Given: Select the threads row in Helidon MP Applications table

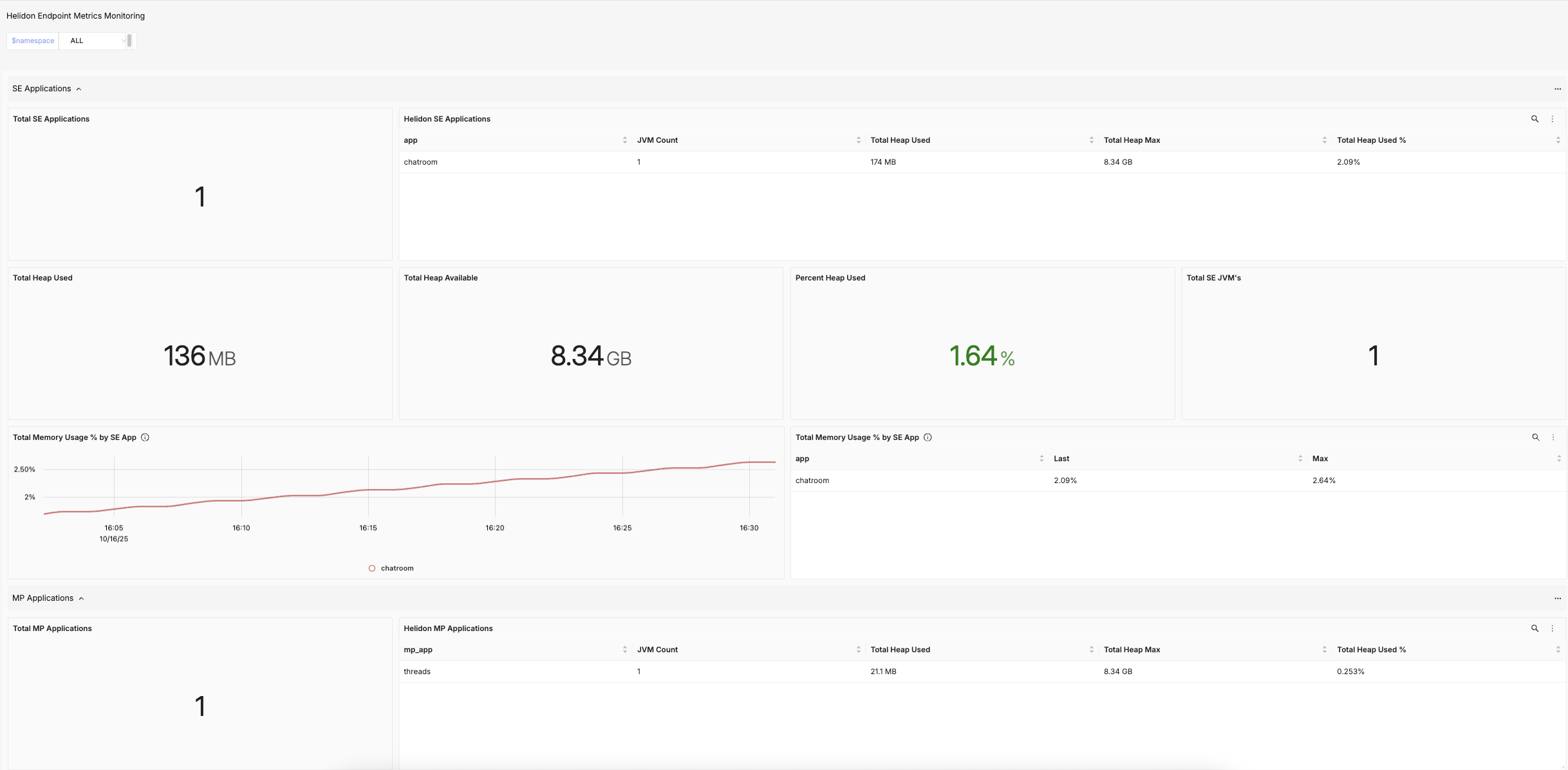Looking at the screenshot, I should click(417, 671).
